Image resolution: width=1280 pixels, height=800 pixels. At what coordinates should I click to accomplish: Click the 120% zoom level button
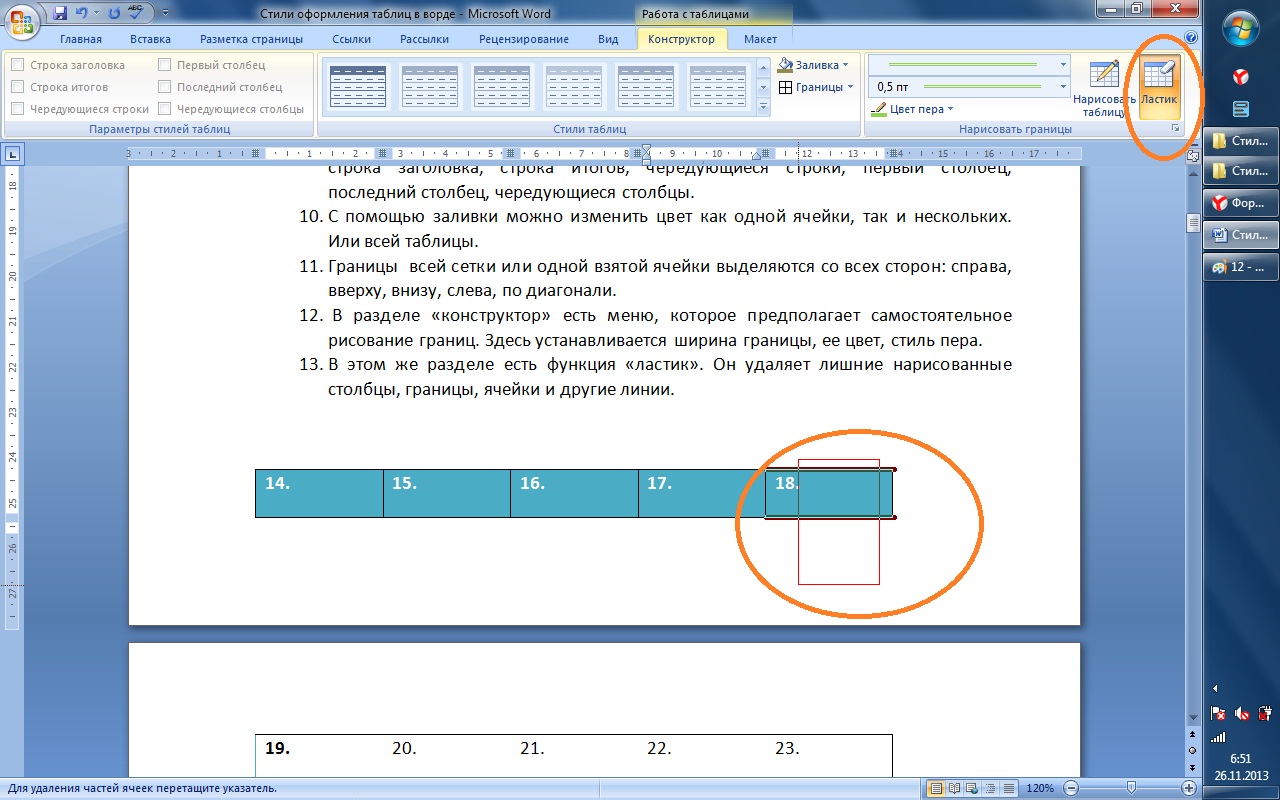(1039, 788)
